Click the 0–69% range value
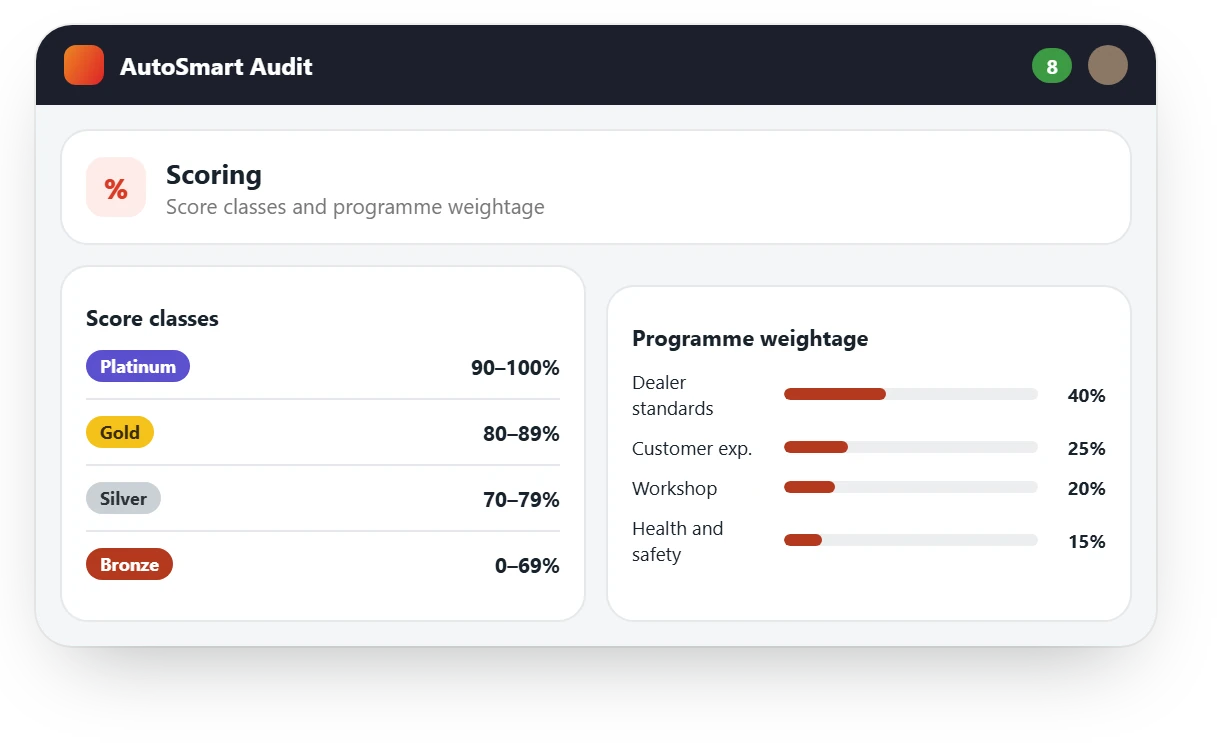Screen dimensions: 1217x743 click(527, 566)
